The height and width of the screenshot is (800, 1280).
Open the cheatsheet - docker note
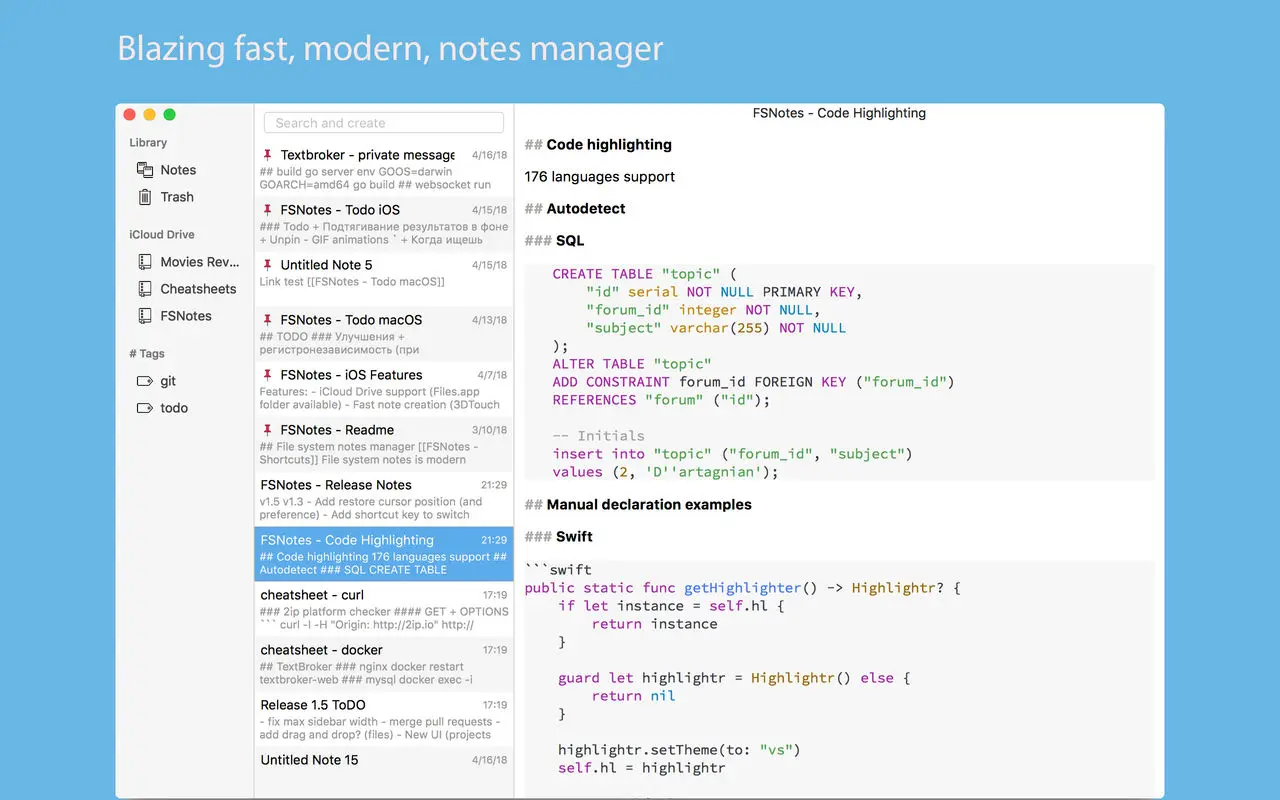[x=383, y=664]
